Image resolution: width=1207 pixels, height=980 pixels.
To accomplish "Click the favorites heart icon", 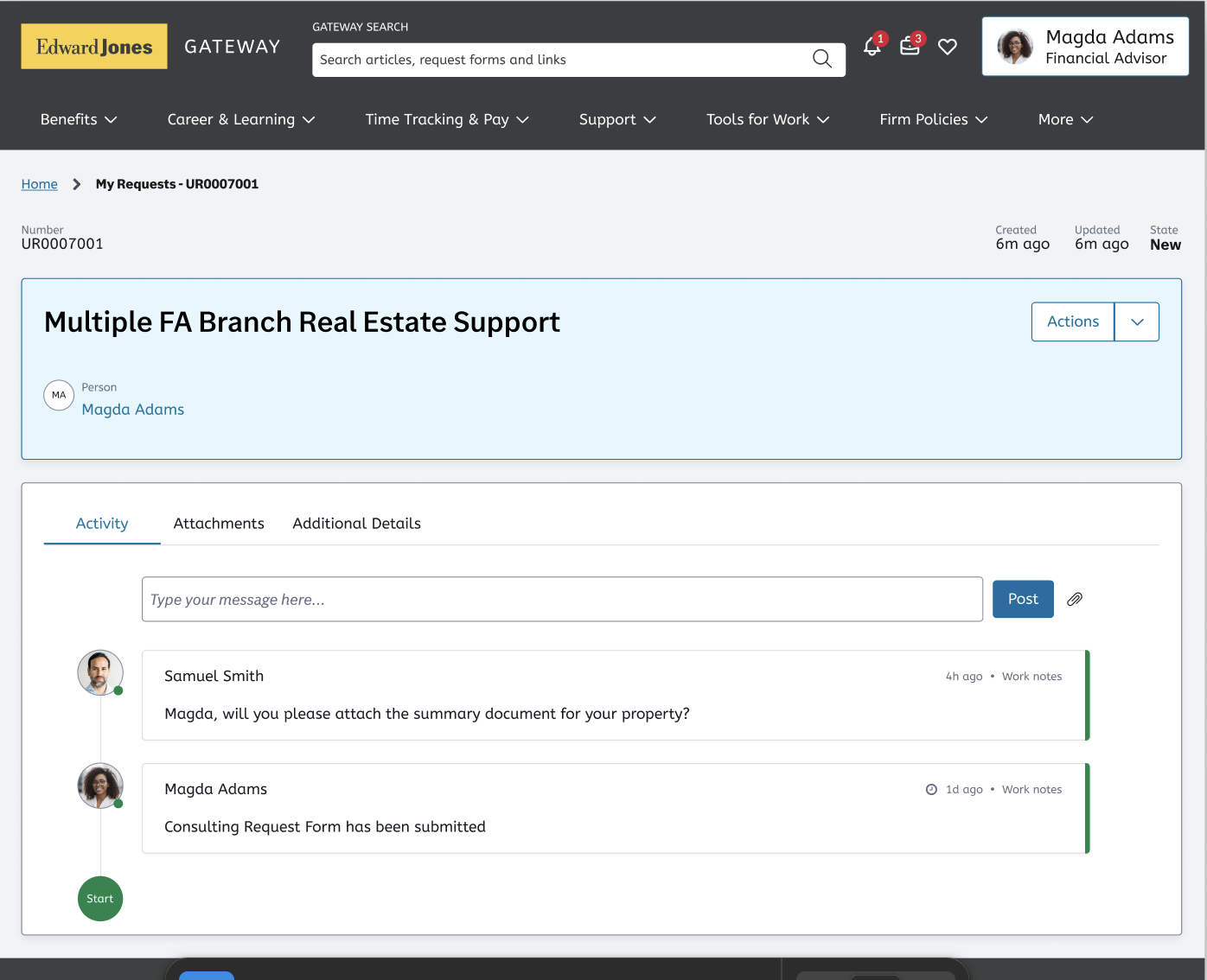I will [x=948, y=47].
